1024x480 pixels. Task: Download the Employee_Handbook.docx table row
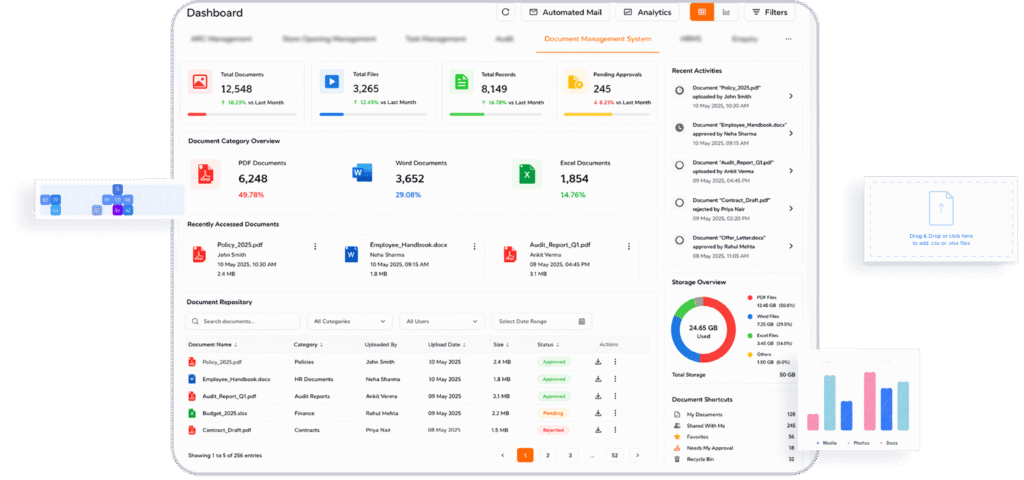tap(598, 379)
